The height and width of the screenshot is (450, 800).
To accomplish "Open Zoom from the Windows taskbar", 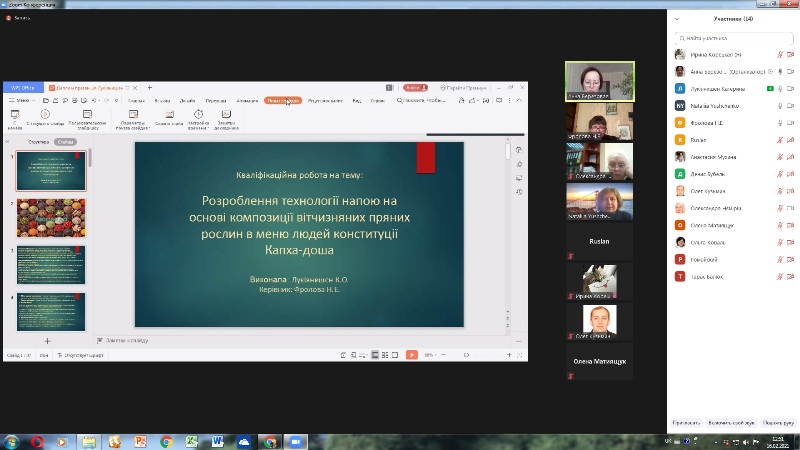I will click(x=296, y=441).
